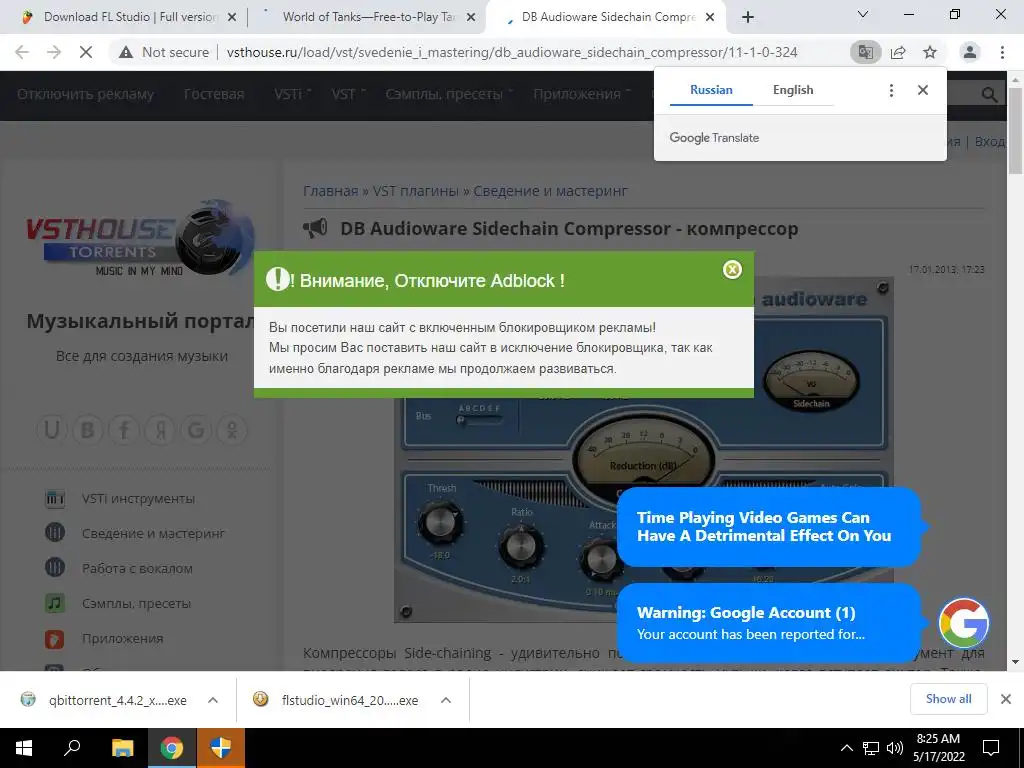
Task: Click the Google Translate icon in address bar
Action: [x=865, y=52]
